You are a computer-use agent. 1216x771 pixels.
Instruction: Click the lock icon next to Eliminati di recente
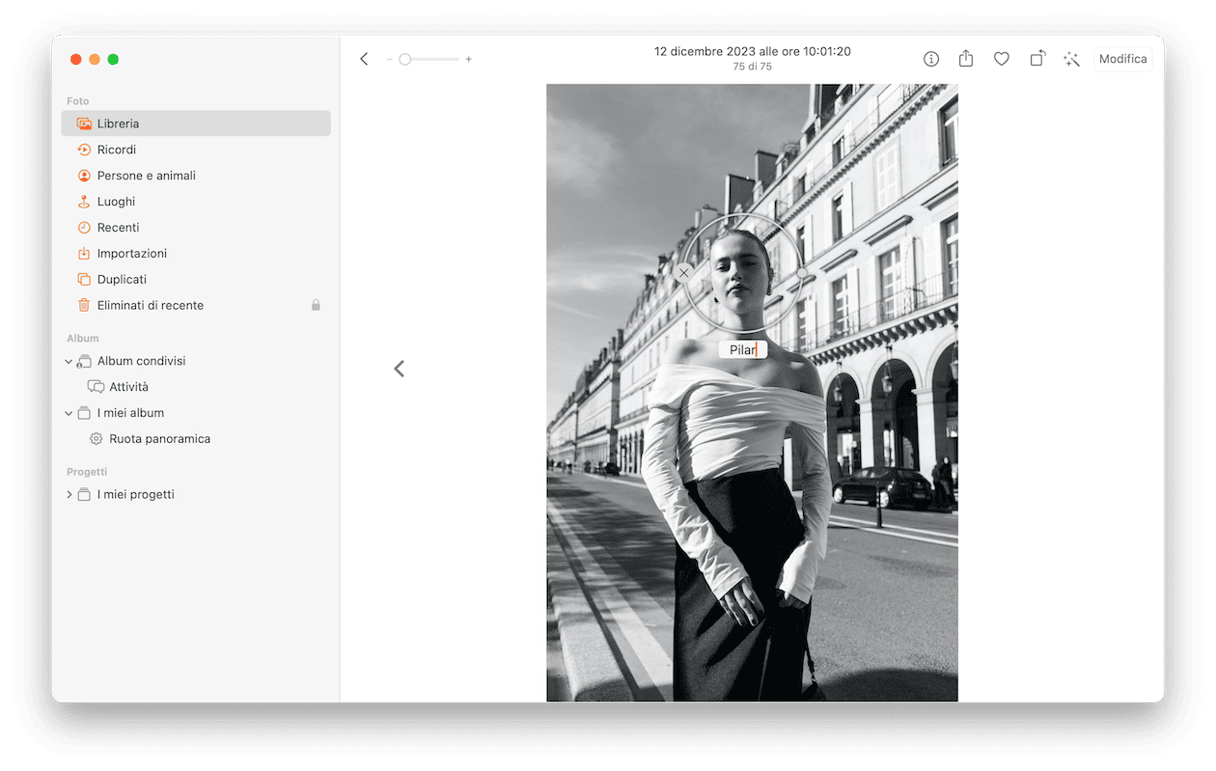(x=316, y=305)
